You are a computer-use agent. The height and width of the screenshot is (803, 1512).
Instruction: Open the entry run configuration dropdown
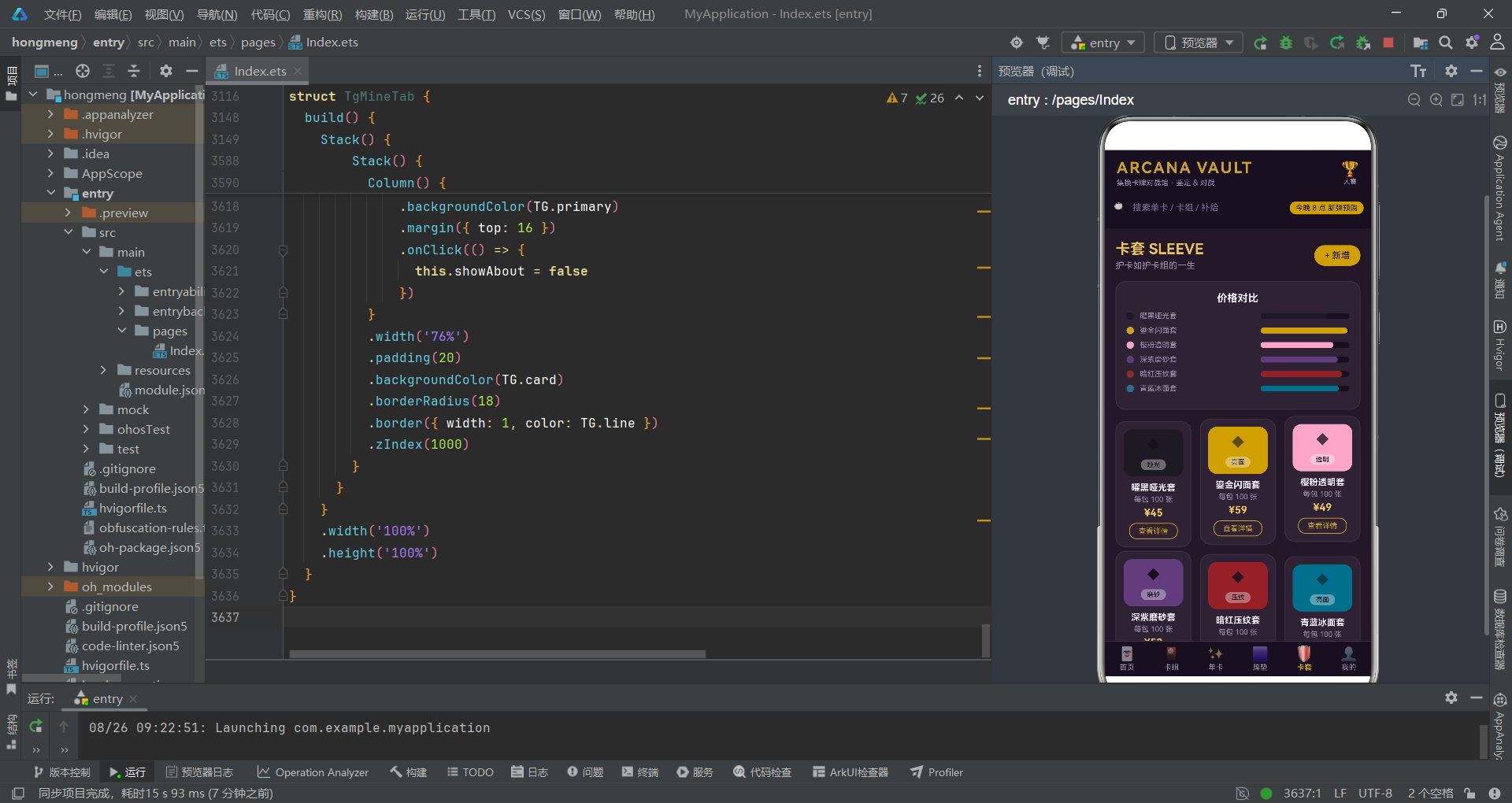point(1102,43)
